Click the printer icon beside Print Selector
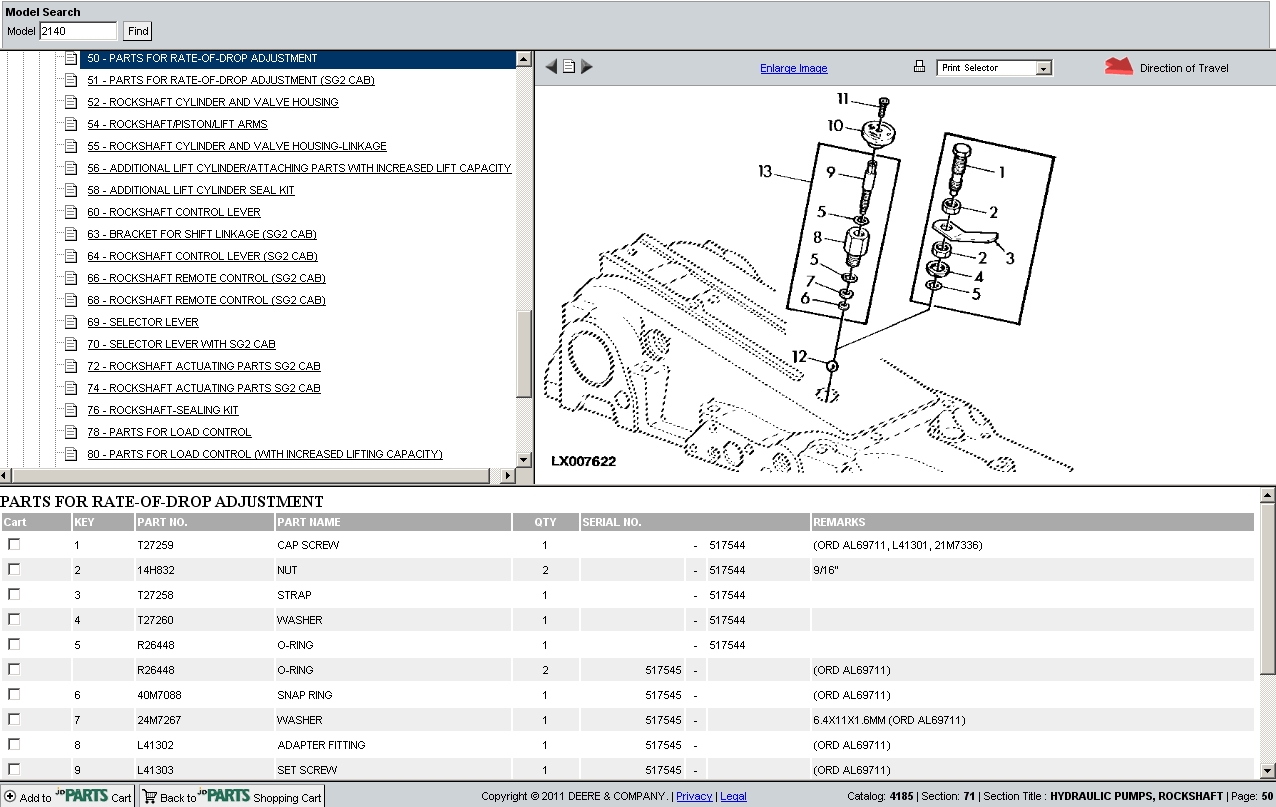1276x807 pixels. tap(919, 67)
